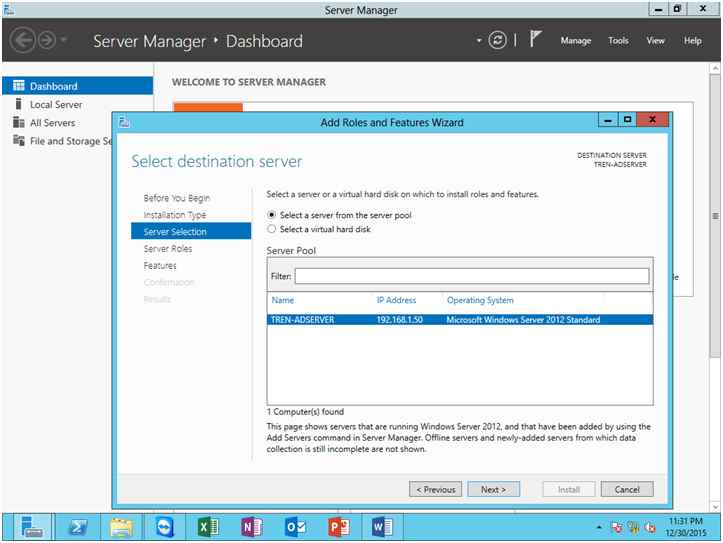
Task: Go to the Before You Begin step
Action: tap(177, 198)
